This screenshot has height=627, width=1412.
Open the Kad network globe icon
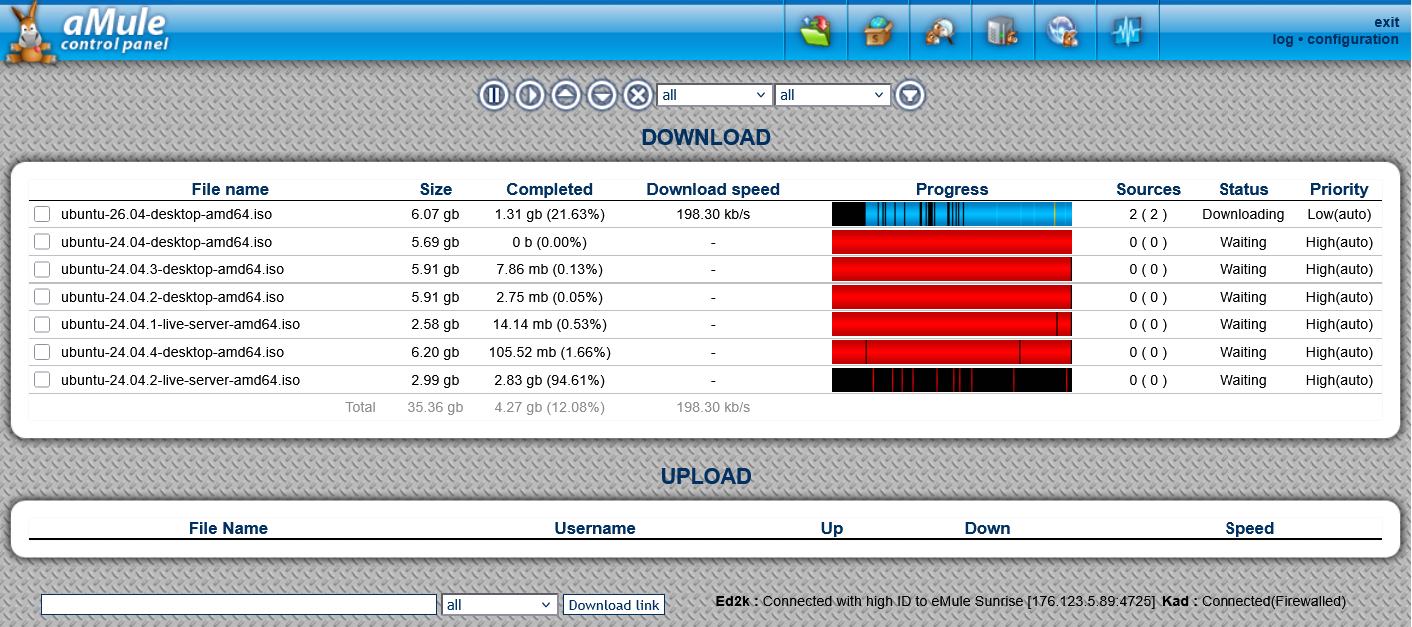point(1064,32)
